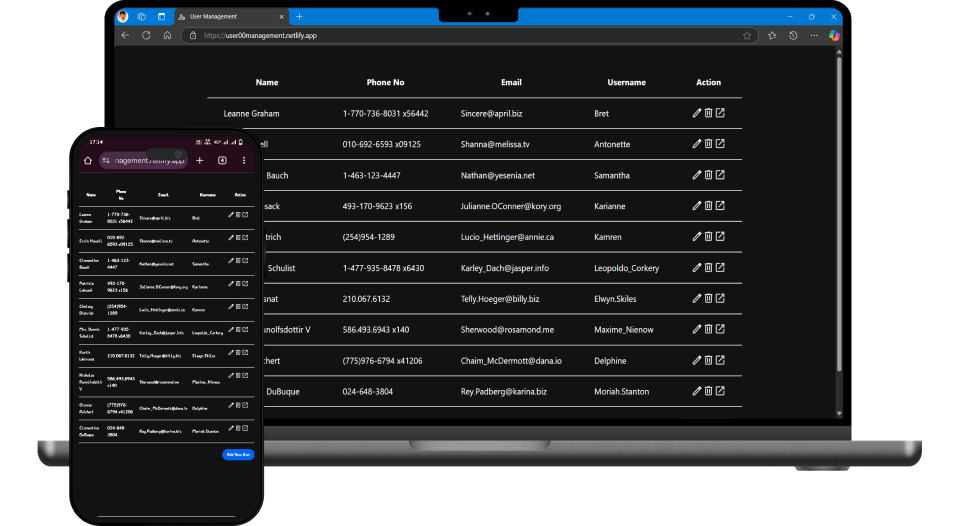The image size is (960, 526).
Task: Click phone number 024-648-3804 on laptop
Action: tap(367, 391)
